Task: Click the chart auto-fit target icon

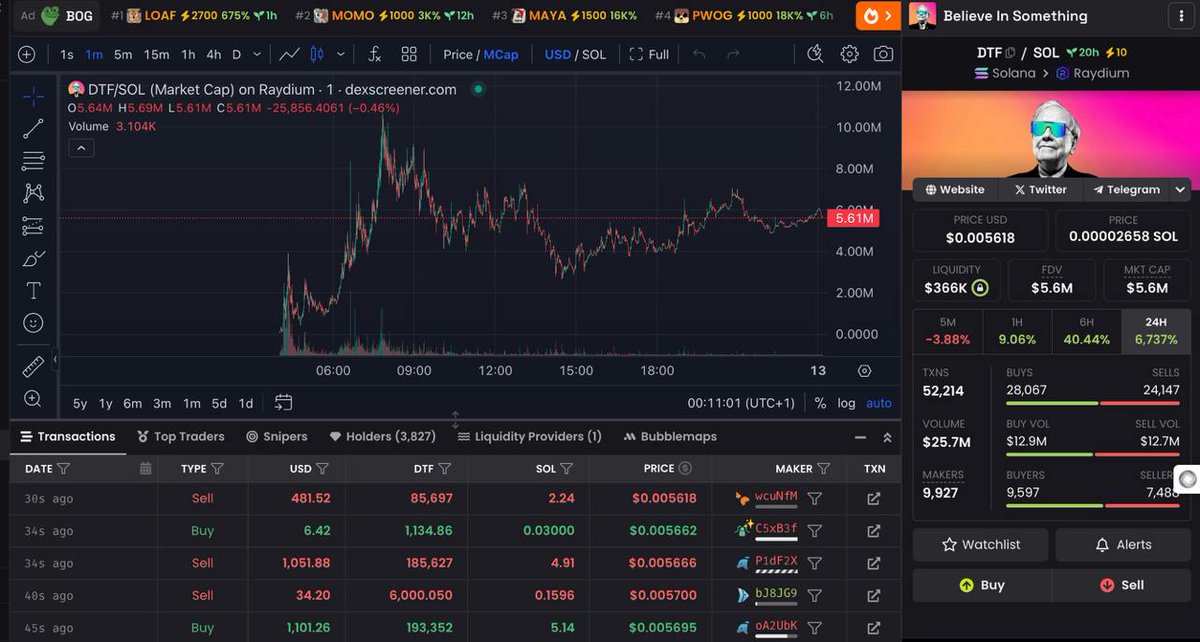Action: 865,370
